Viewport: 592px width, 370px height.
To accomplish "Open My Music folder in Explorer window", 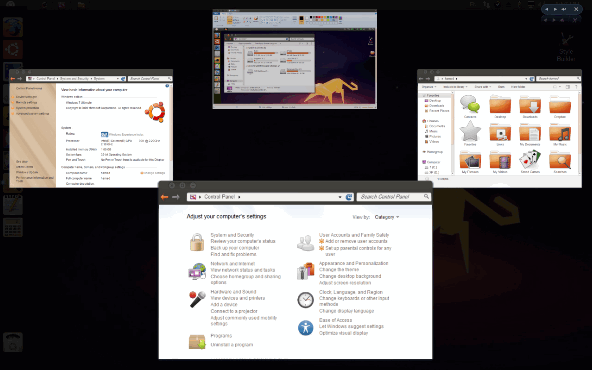I will click(x=560, y=132).
